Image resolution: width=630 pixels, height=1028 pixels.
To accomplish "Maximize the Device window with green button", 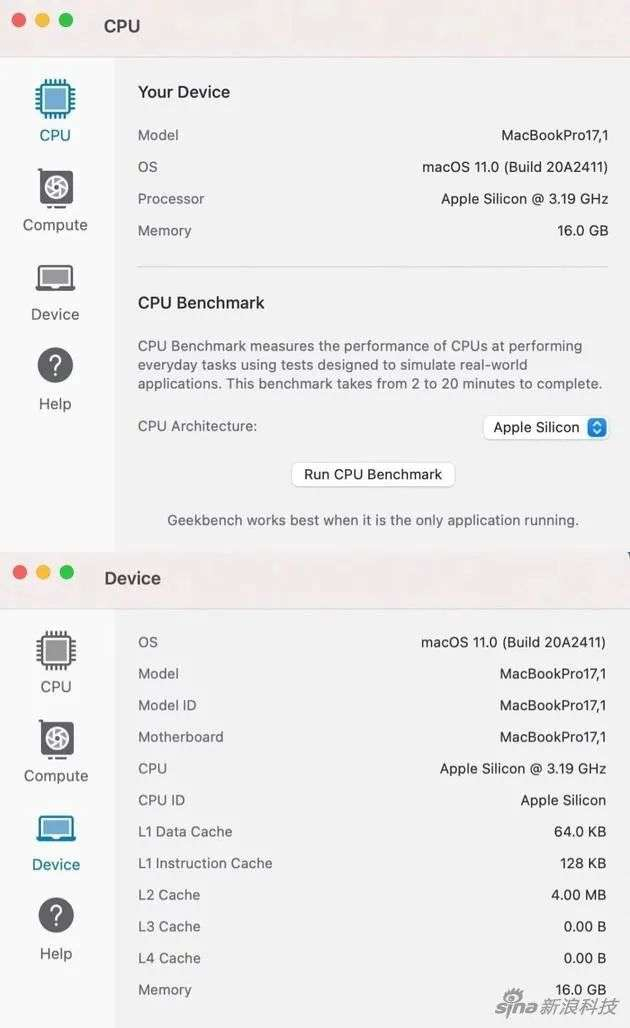I will click(x=66, y=572).
